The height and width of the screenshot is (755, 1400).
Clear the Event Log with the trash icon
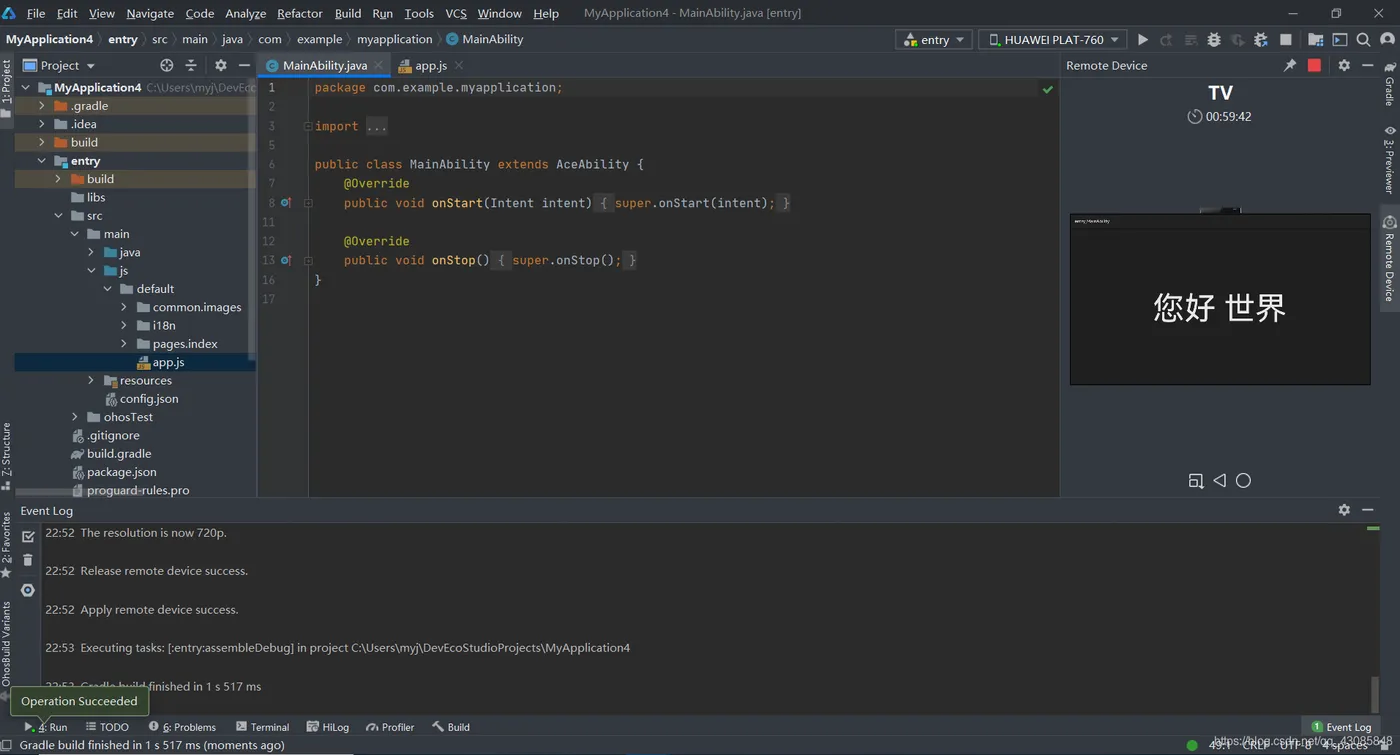click(x=28, y=560)
